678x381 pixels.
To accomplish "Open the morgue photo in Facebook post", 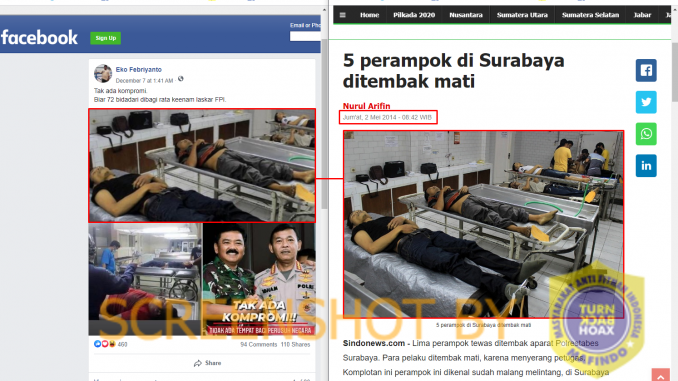I will (x=202, y=166).
